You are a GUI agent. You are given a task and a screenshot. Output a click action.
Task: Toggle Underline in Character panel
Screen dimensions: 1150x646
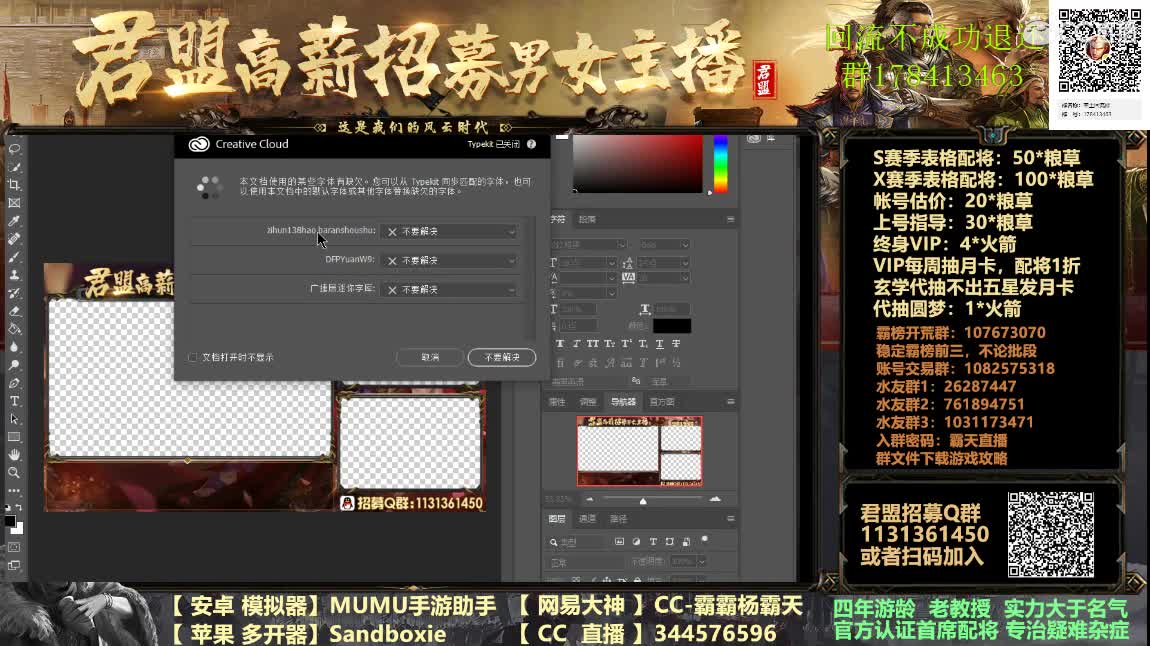point(659,344)
